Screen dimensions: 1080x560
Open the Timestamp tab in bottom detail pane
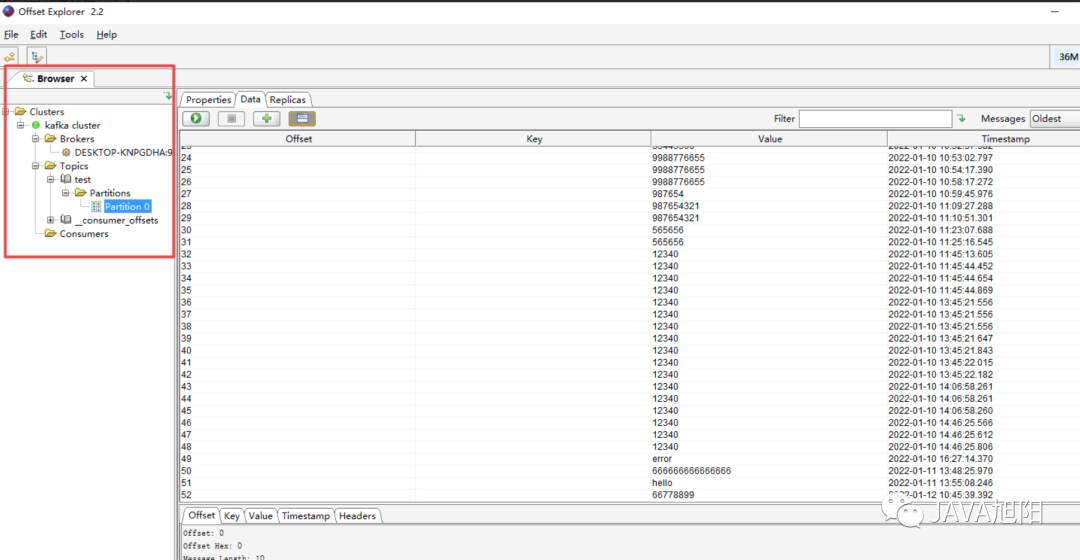[306, 516]
